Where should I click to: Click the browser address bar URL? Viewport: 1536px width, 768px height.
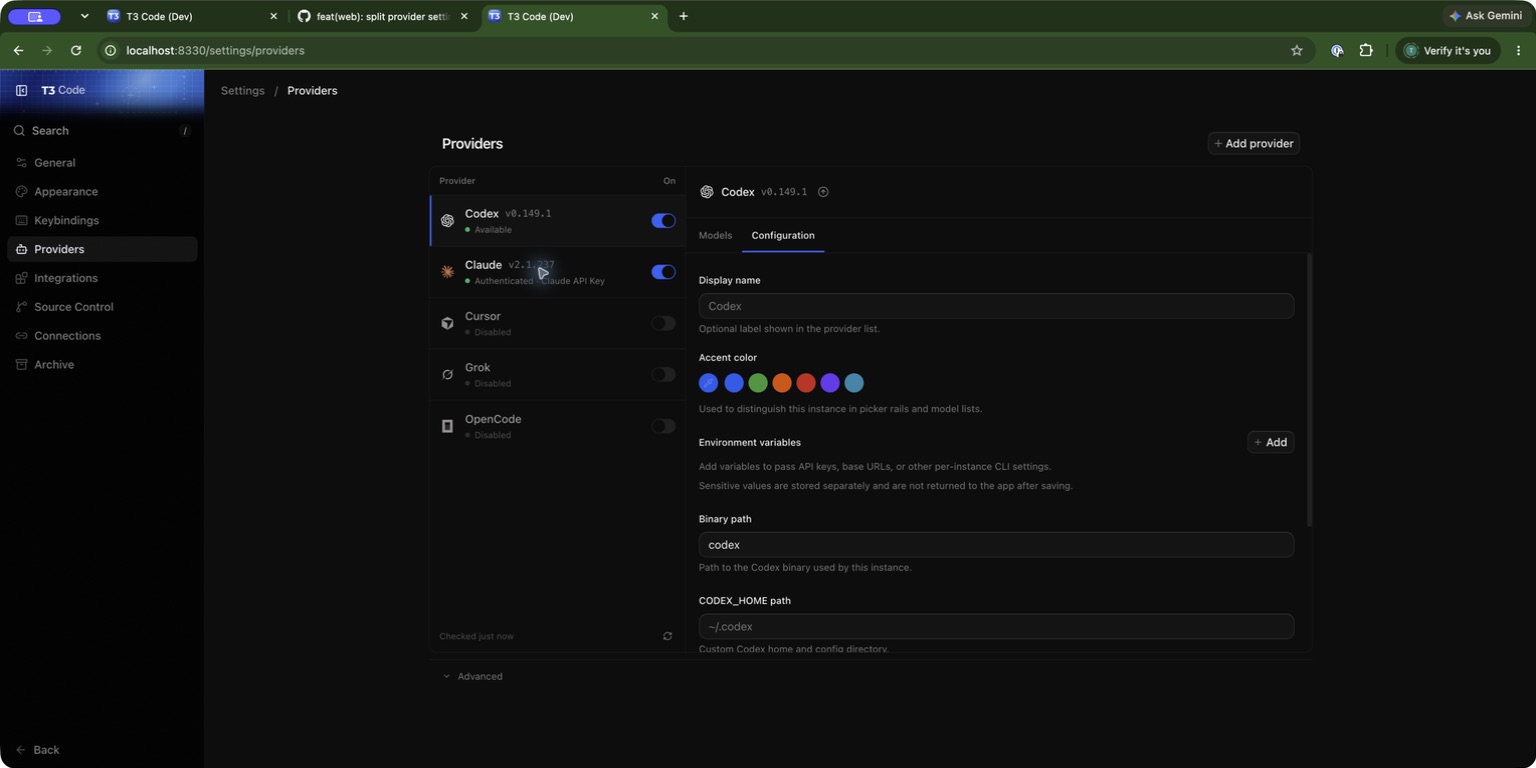point(215,50)
